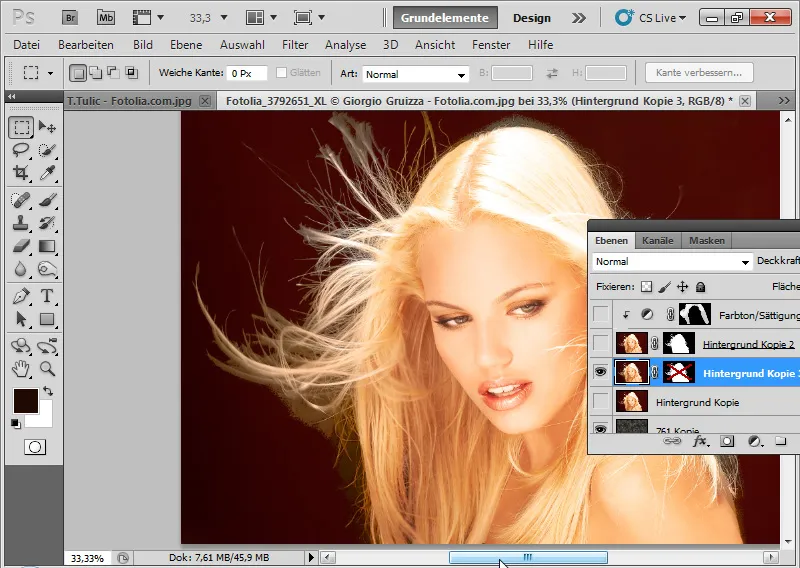
Task: Open the layer blend mode dropdown
Action: coord(672,262)
